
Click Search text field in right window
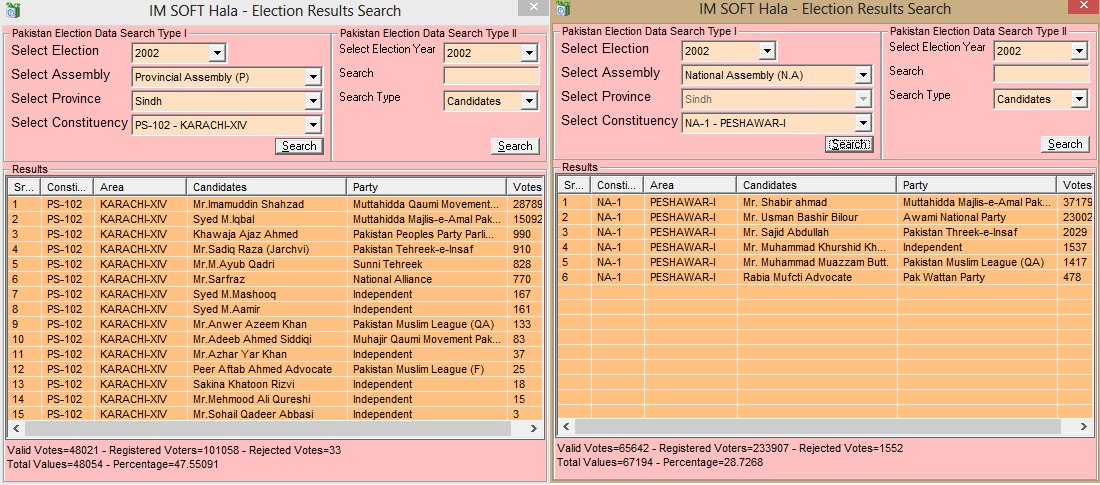click(1041, 74)
